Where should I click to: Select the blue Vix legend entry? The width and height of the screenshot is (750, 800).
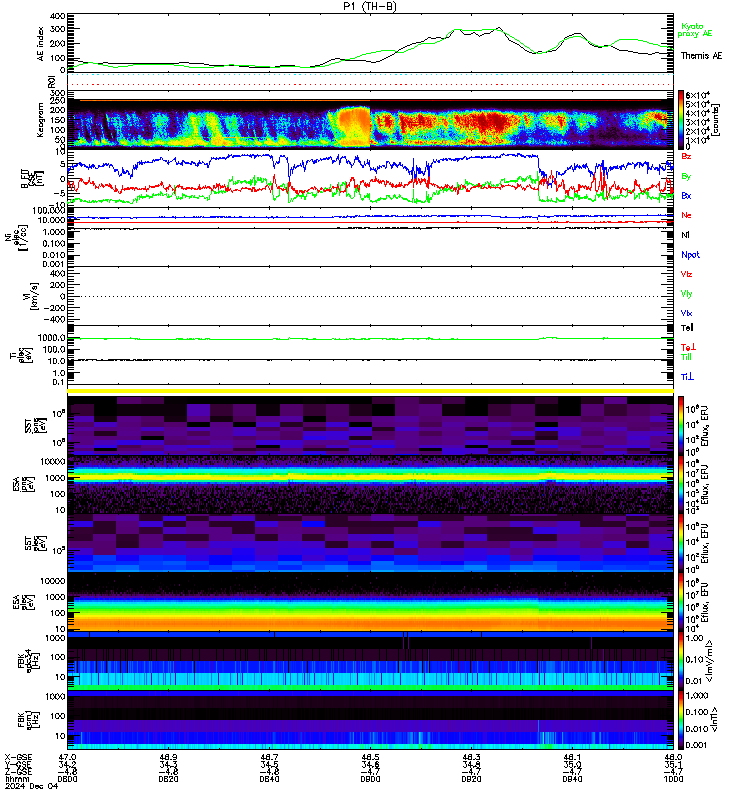[686, 313]
